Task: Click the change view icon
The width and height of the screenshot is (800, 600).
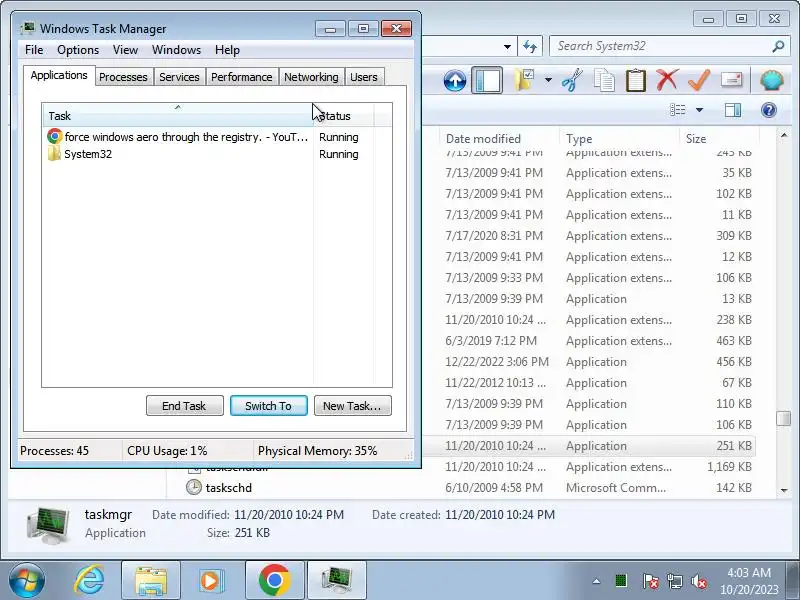Action: coord(678,110)
